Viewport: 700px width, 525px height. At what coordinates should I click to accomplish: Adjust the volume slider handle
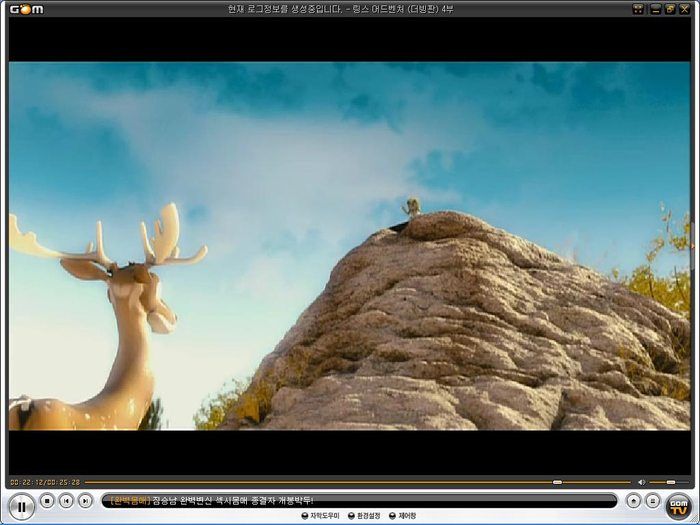tap(671, 482)
